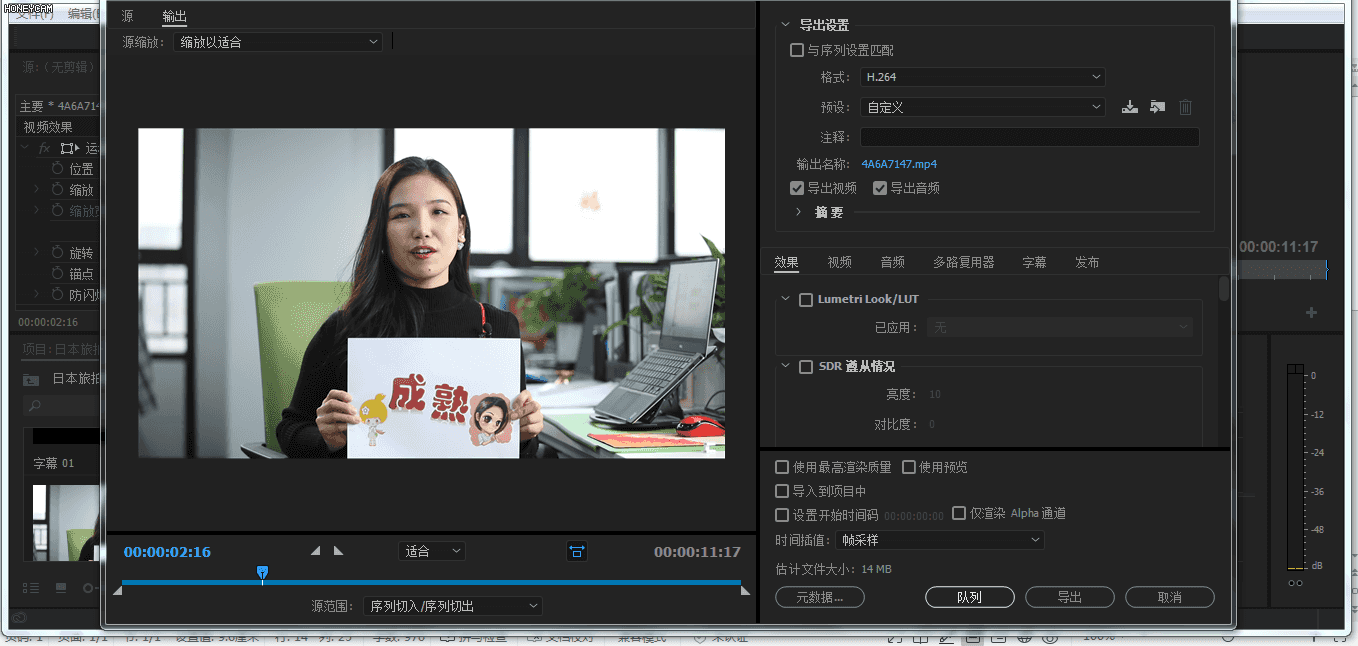Step back one frame with left arrow icon
Image resolution: width=1358 pixels, height=646 pixels.
[x=314, y=550]
